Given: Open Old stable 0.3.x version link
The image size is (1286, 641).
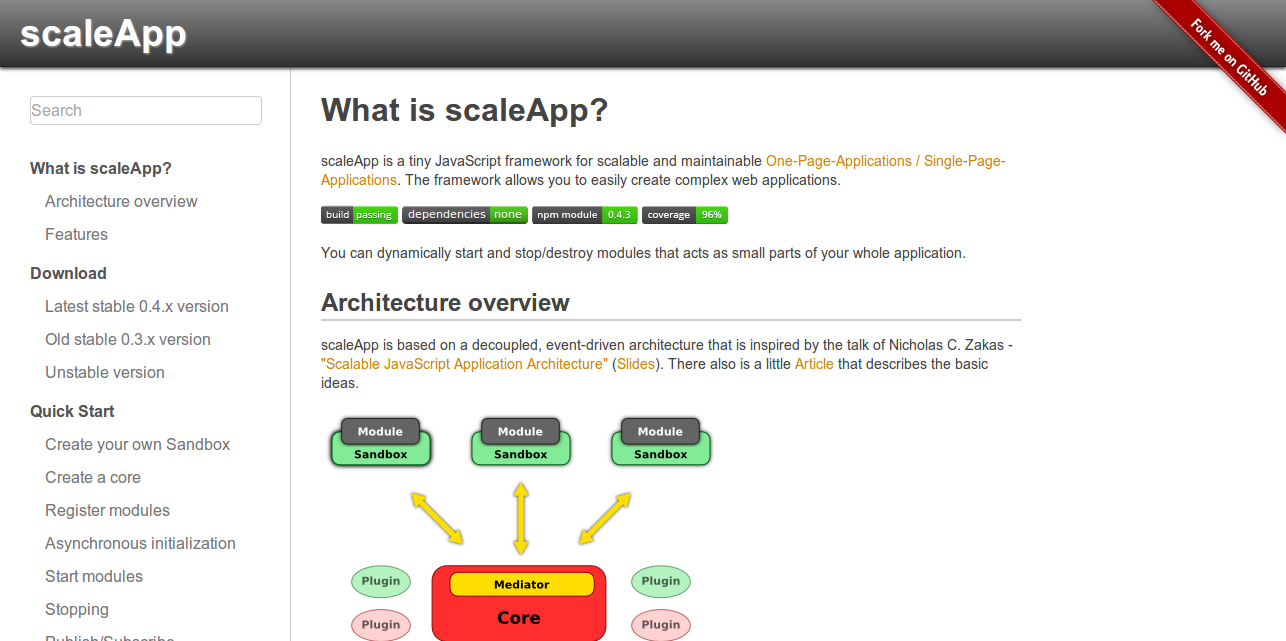Looking at the screenshot, I should point(128,339).
